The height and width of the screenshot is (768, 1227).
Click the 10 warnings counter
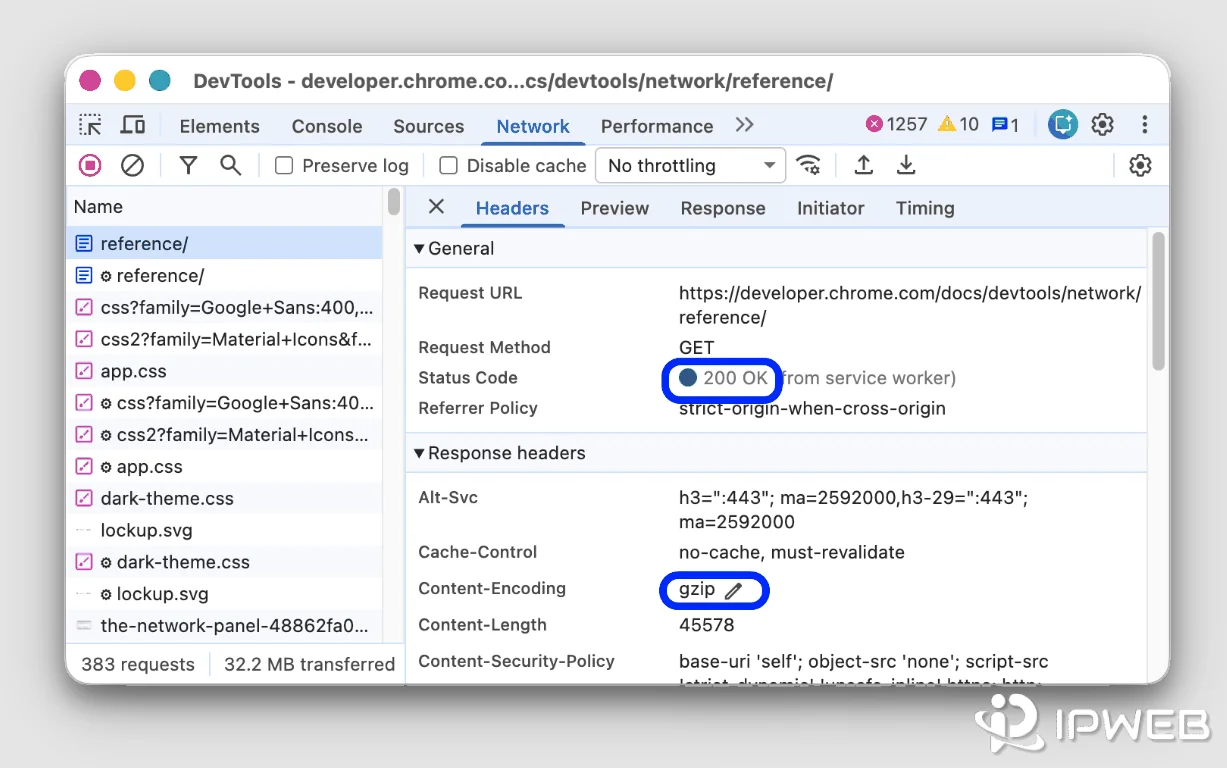pyautogui.click(x=959, y=125)
